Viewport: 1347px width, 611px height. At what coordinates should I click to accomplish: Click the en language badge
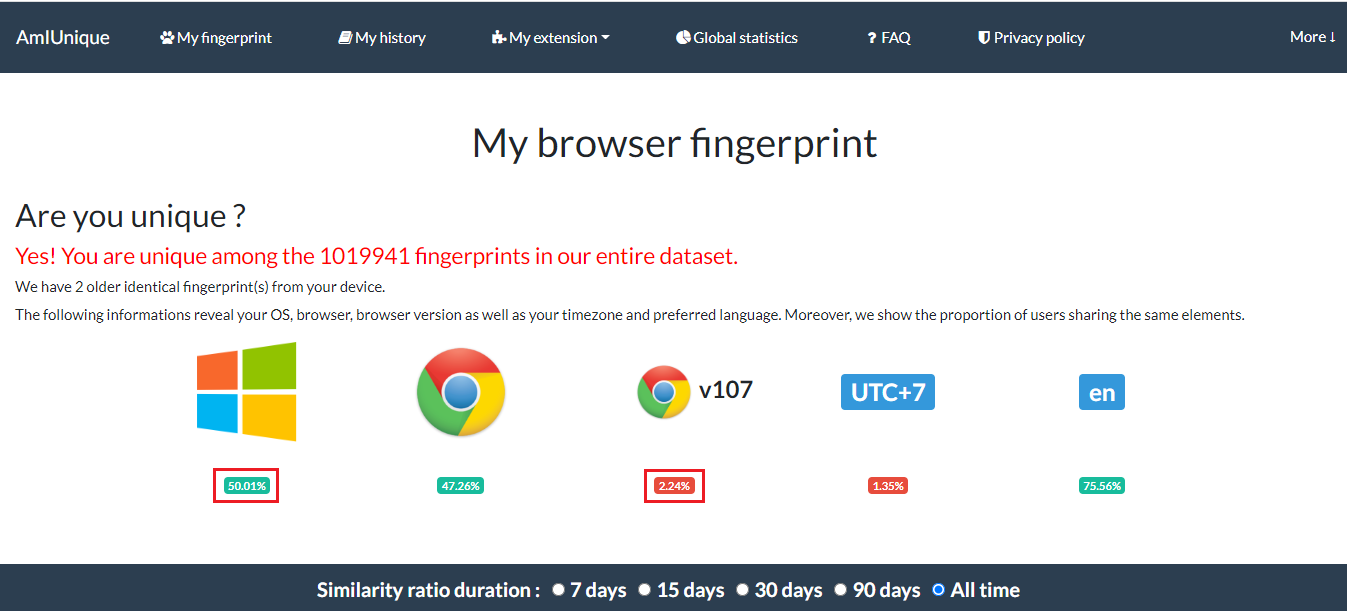pos(1102,392)
